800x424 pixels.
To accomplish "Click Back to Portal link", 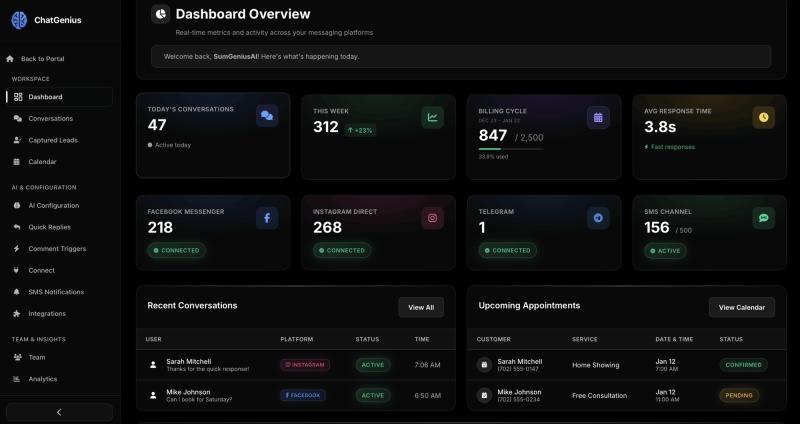I will click(x=42, y=59).
